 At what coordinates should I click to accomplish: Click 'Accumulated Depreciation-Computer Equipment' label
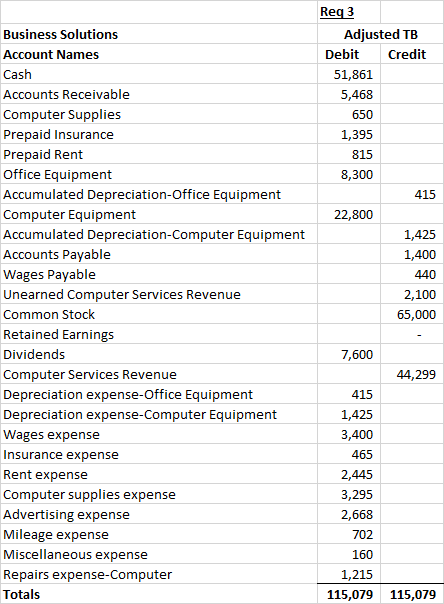[154, 235]
